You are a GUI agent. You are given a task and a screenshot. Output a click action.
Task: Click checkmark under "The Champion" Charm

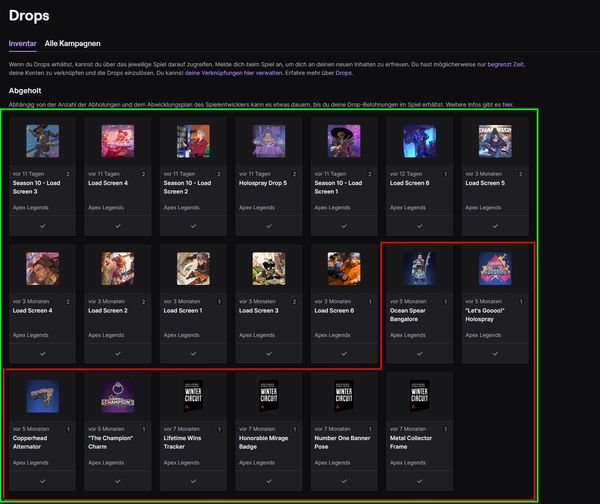(x=118, y=481)
